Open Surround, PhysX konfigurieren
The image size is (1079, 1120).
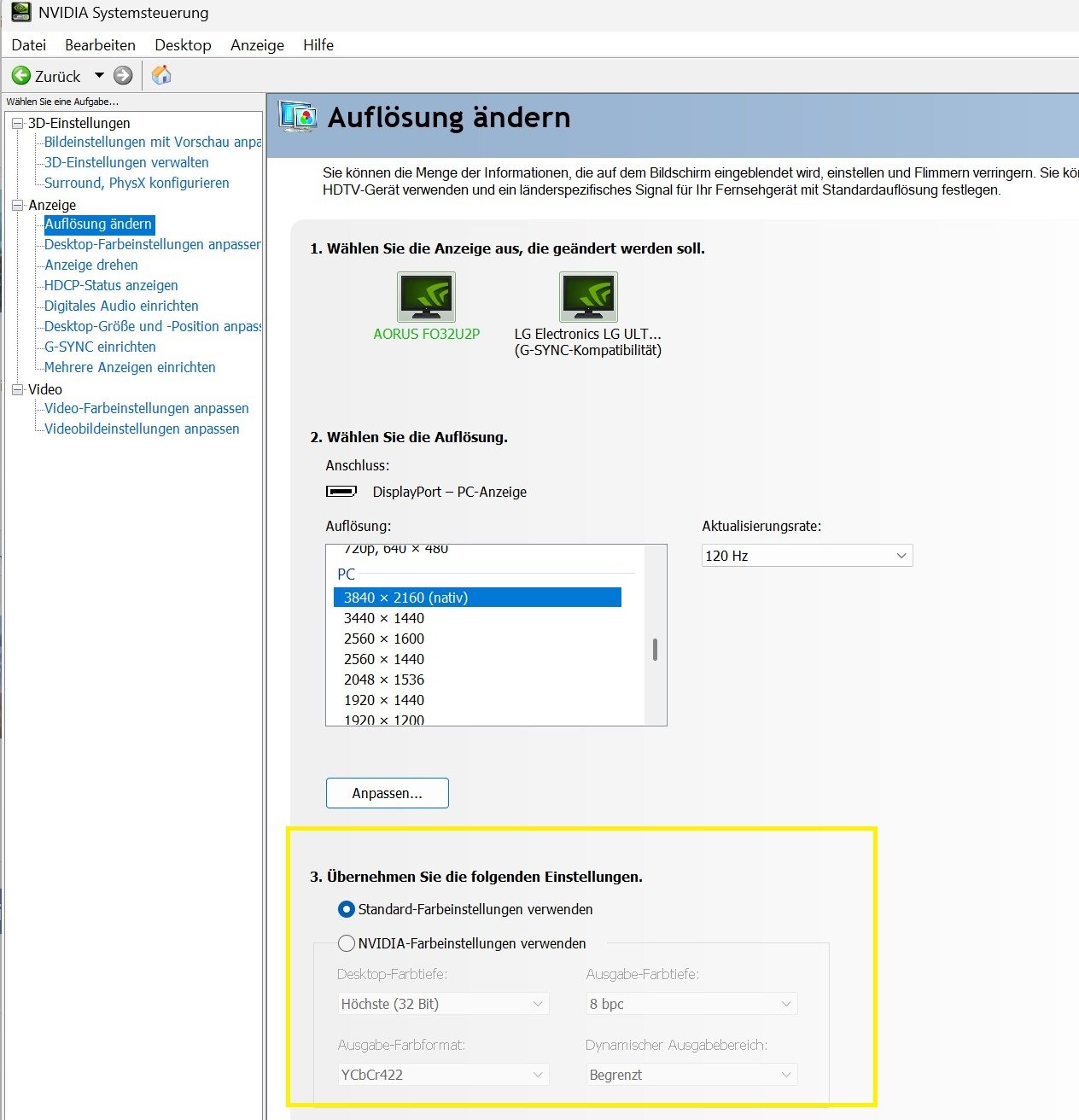(137, 184)
